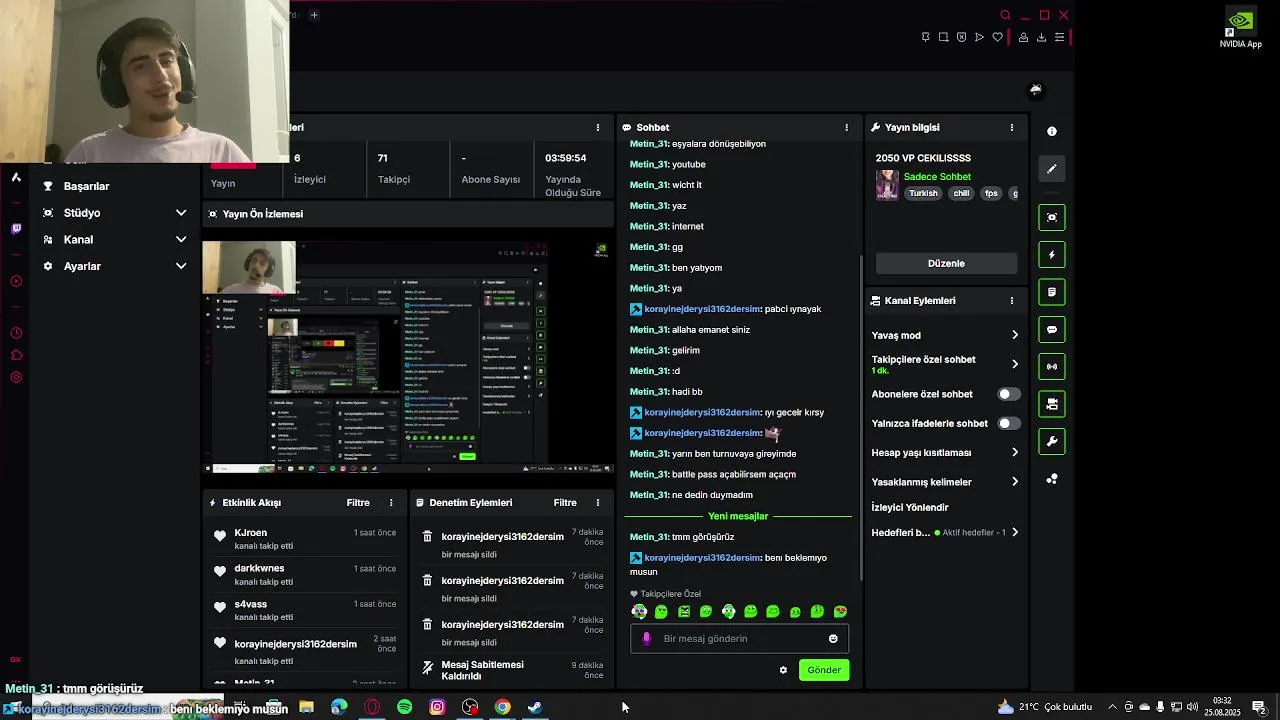The image size is (1280, 720).
Task: Open the stats panel three-dot options
Action: pyautogui.click(x=598, y=128)
